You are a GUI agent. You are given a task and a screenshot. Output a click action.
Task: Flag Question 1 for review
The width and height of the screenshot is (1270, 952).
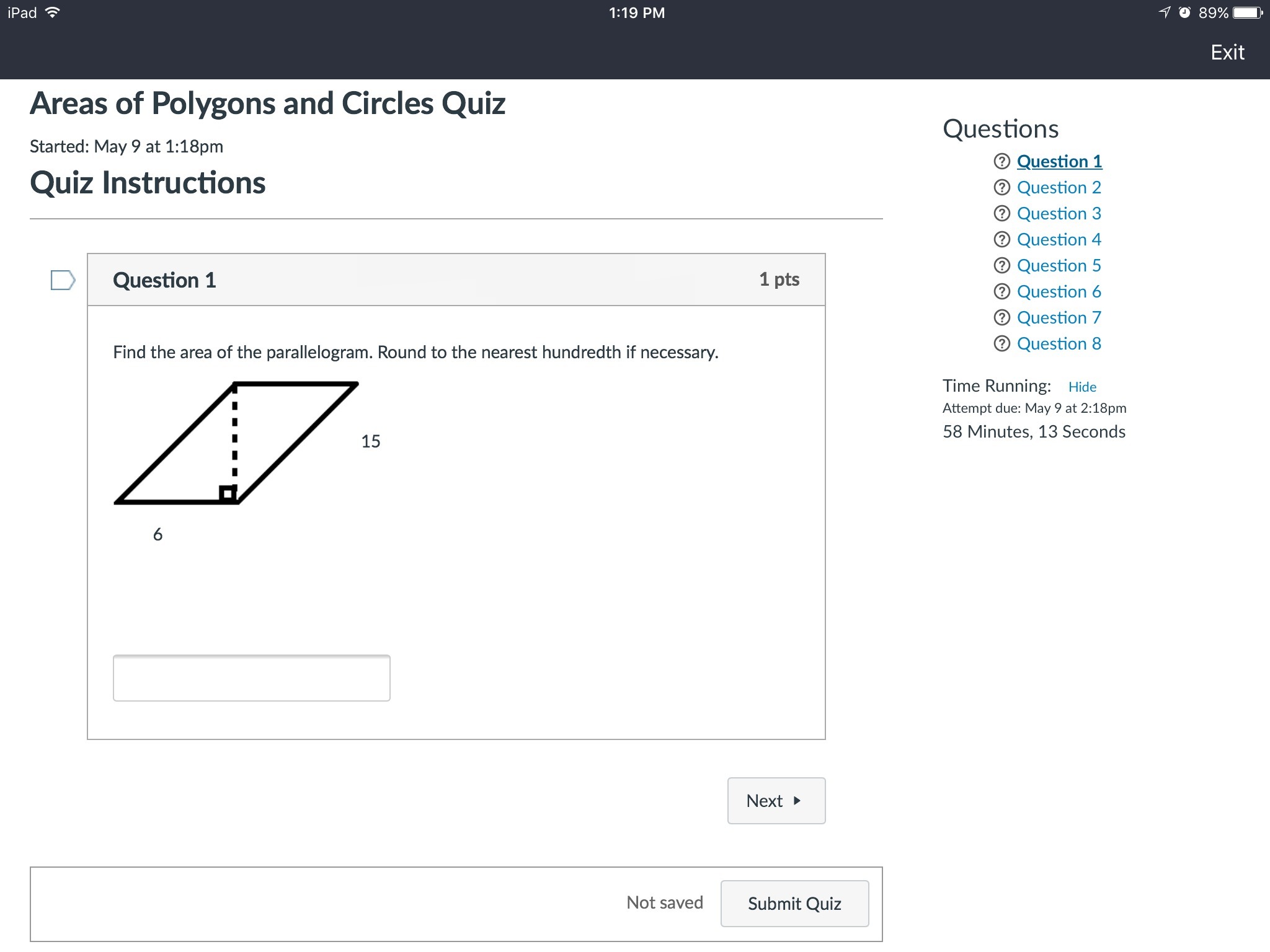point(63,280)
